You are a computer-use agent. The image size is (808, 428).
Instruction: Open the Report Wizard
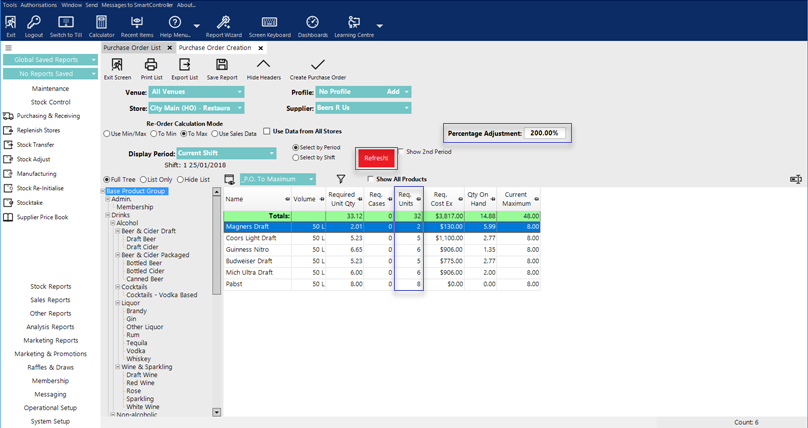click(223, 23)
